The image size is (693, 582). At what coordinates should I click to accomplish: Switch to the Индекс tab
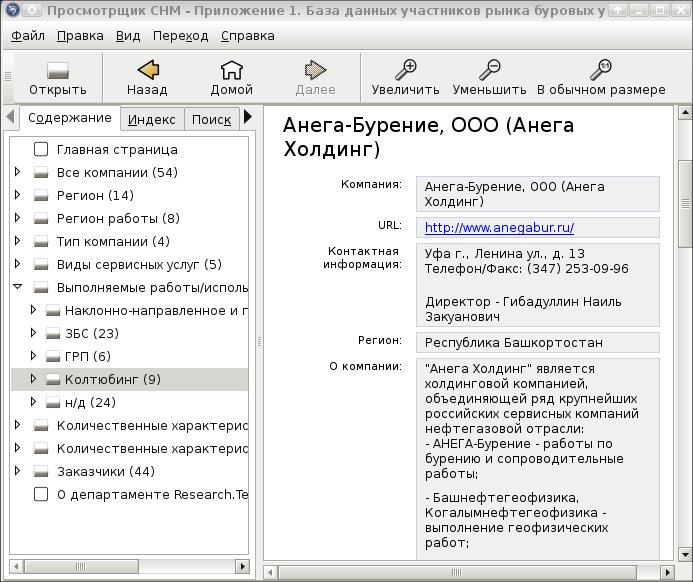point(152,120)
